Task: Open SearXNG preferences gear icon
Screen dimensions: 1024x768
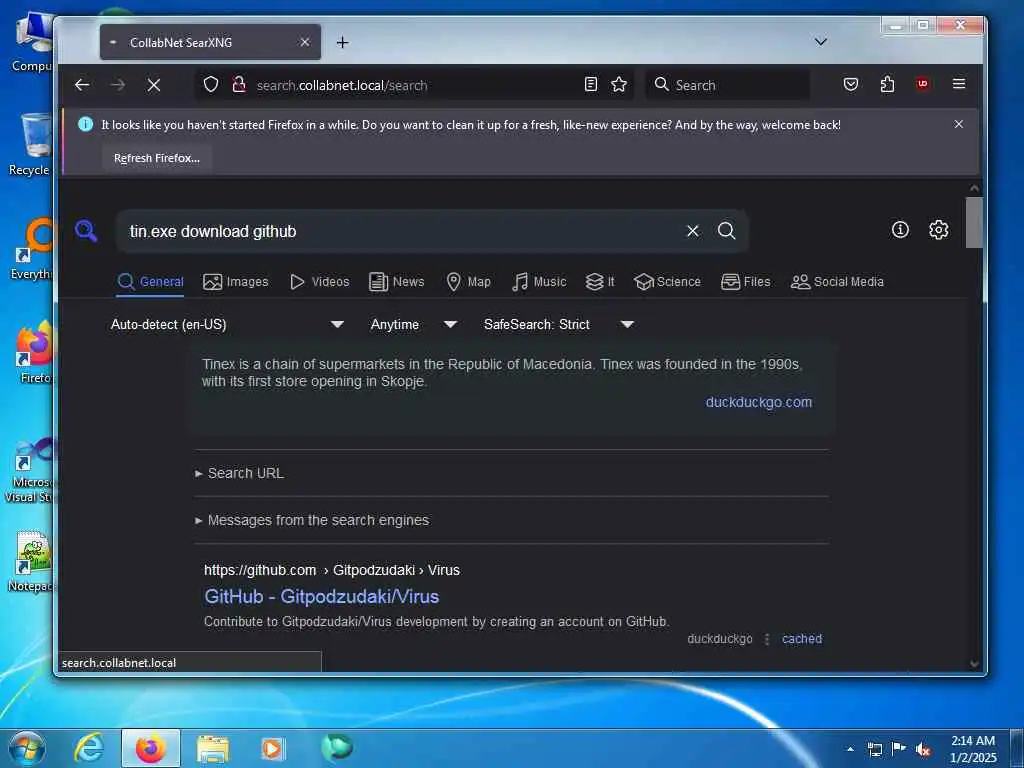Action: pyautogui.click(x=938, y=230)
